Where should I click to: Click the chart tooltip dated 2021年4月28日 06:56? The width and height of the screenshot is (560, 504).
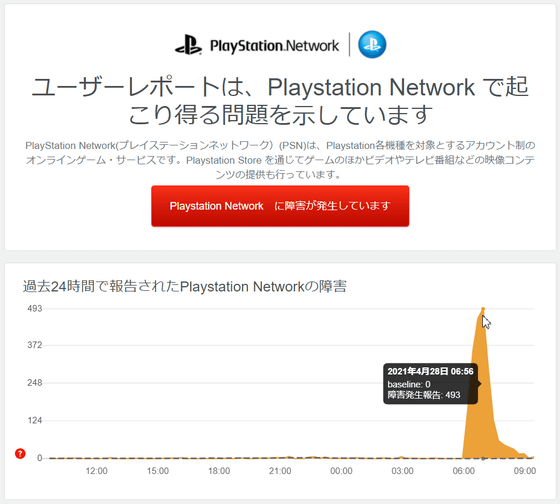[x=431, y=384]
